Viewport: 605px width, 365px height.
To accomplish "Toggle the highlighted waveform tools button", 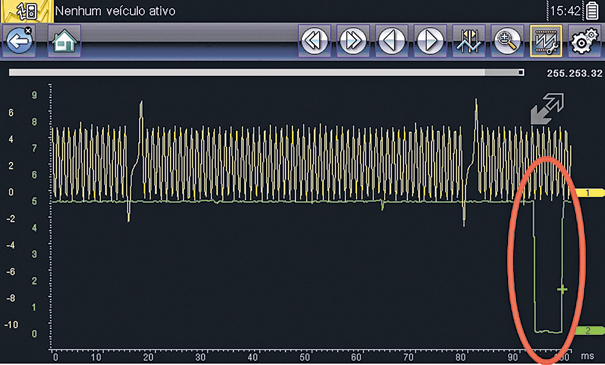I will tap(546, 41).
